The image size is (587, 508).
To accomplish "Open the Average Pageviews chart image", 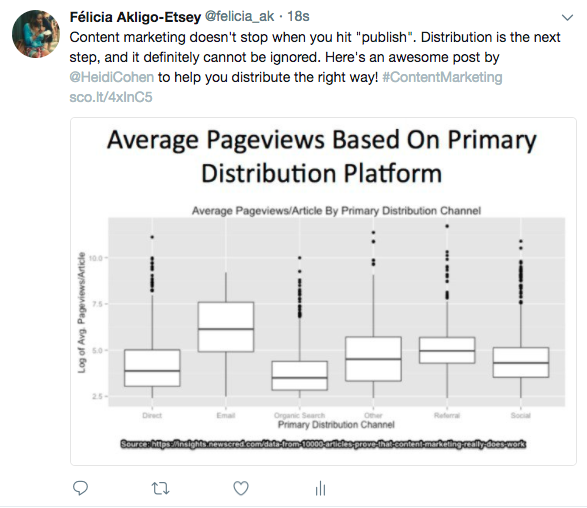I will click(x=323, y=291).
